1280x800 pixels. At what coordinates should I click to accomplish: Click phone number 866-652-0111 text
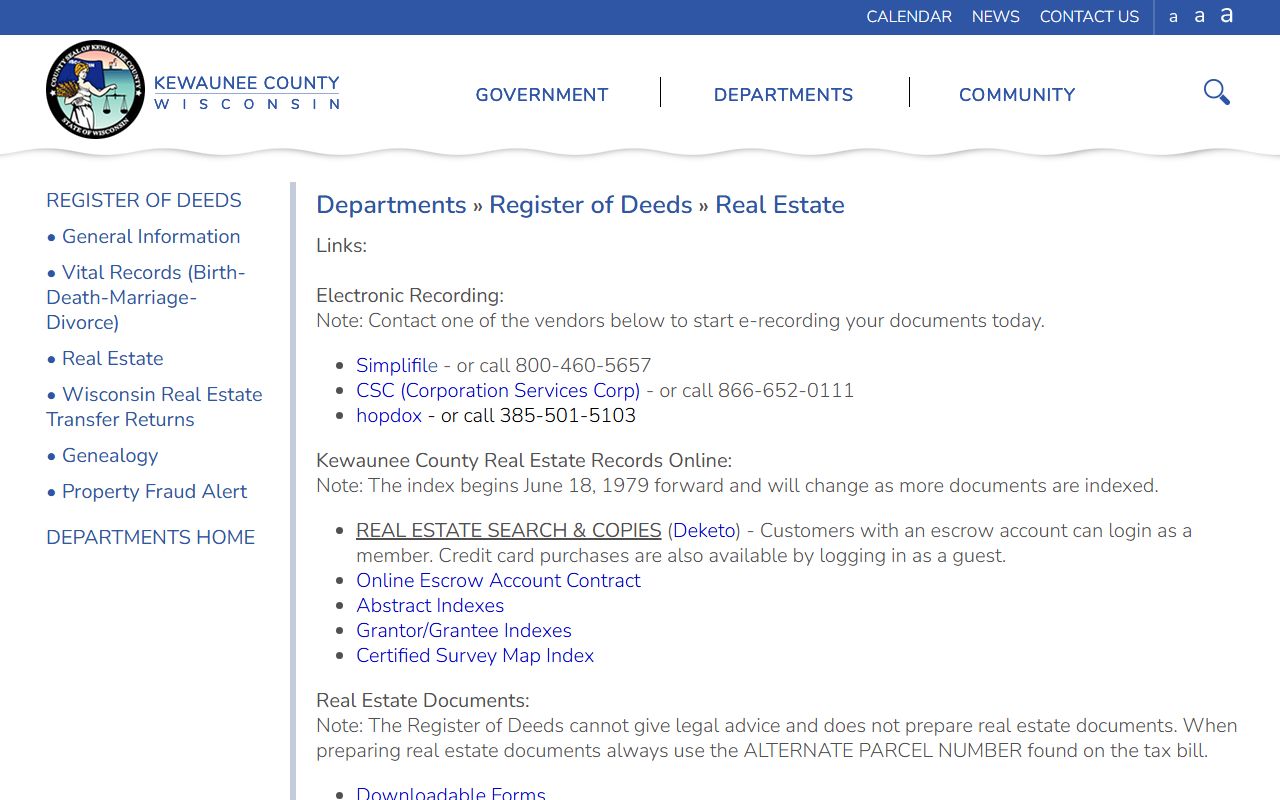click(786, 390)
